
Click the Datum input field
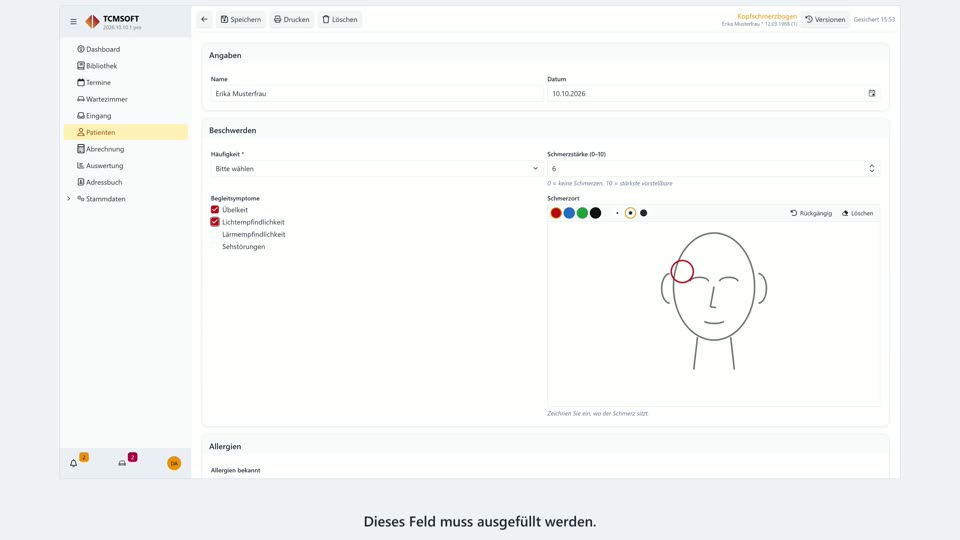705,94
